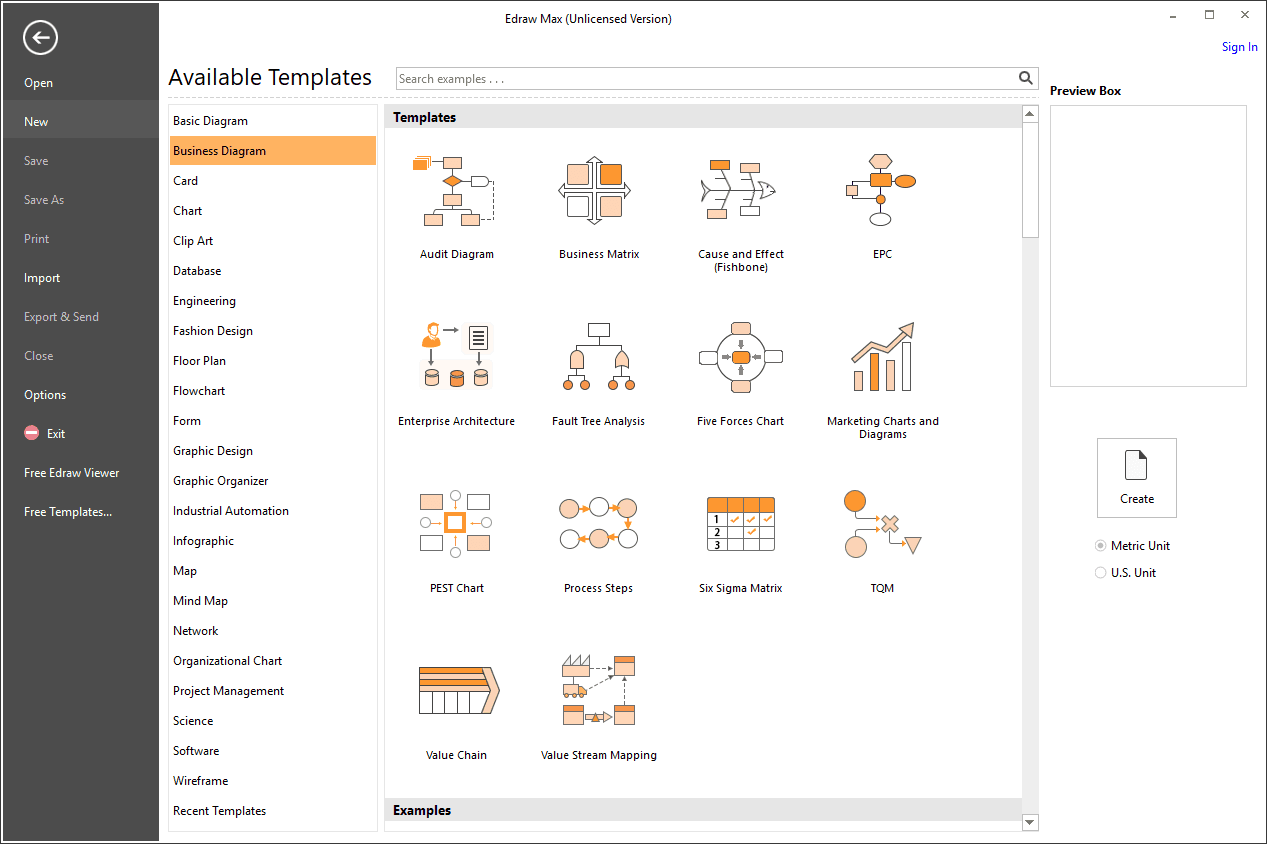Open the Cause and Effect Fishbone template

click(741, 191)
